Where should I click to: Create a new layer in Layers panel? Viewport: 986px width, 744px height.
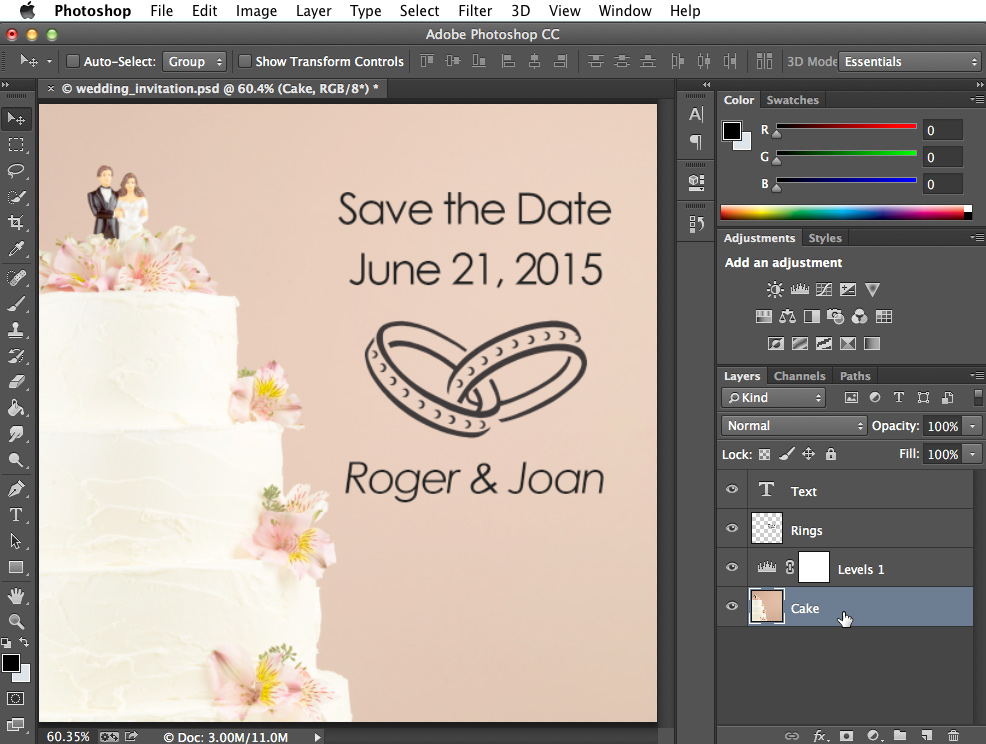click(x=926, y=734)
